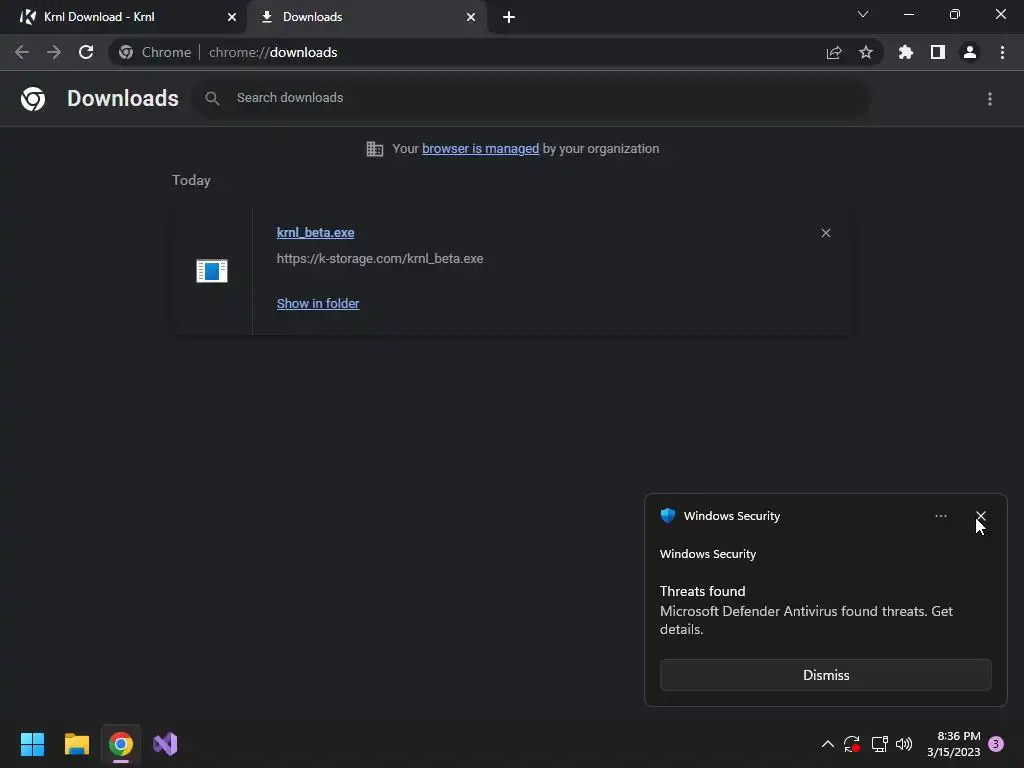Click the Chrome logo in Downloads header

(33, 99)
